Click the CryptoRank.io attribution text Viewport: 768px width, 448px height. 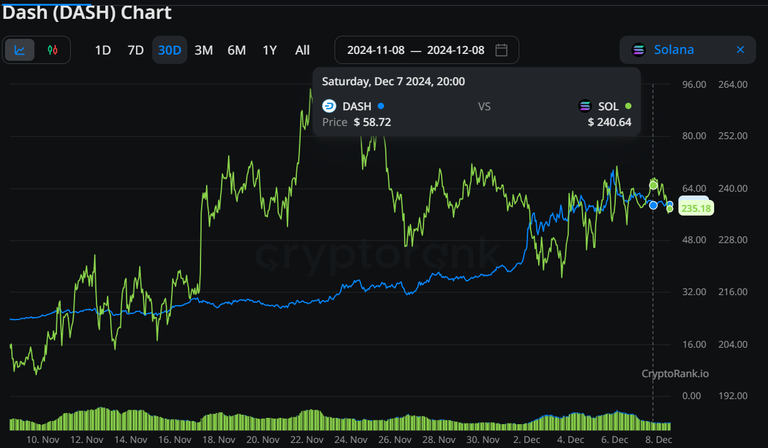[x=675, y=374]
